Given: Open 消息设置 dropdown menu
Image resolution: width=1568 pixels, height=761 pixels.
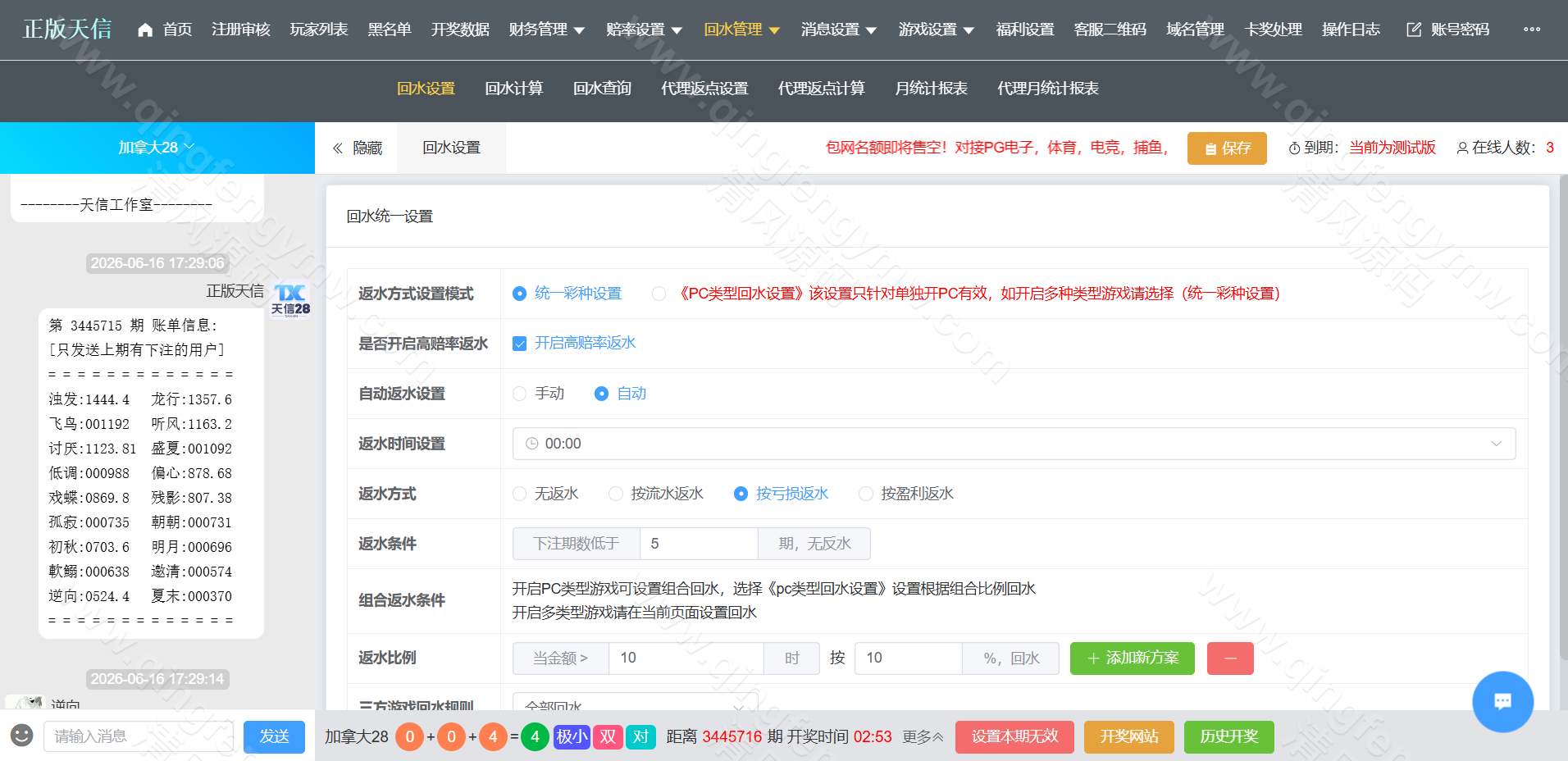Looking at the screenshot, I should point(839,30).
